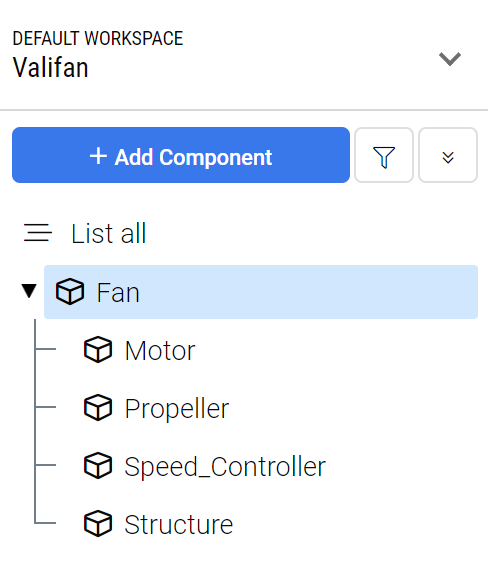Screen dimensions: 488x577
Task: Click the Fan cube icon
Action: click(x=70, y=292)
